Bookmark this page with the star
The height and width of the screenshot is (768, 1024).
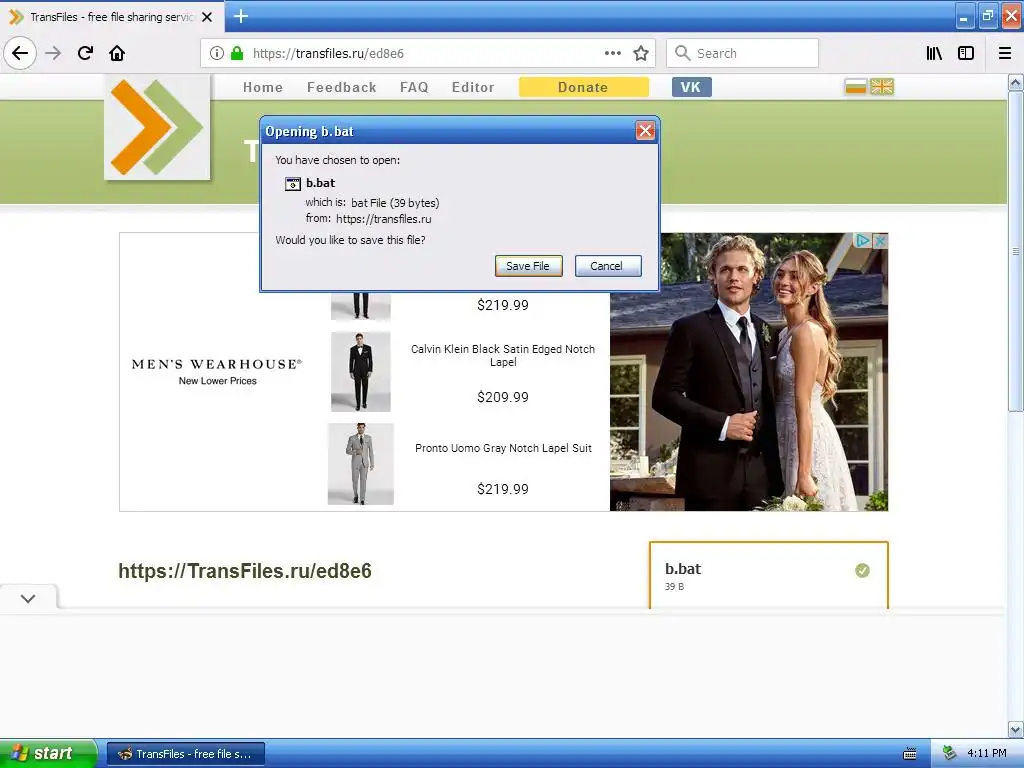(641, 53)
